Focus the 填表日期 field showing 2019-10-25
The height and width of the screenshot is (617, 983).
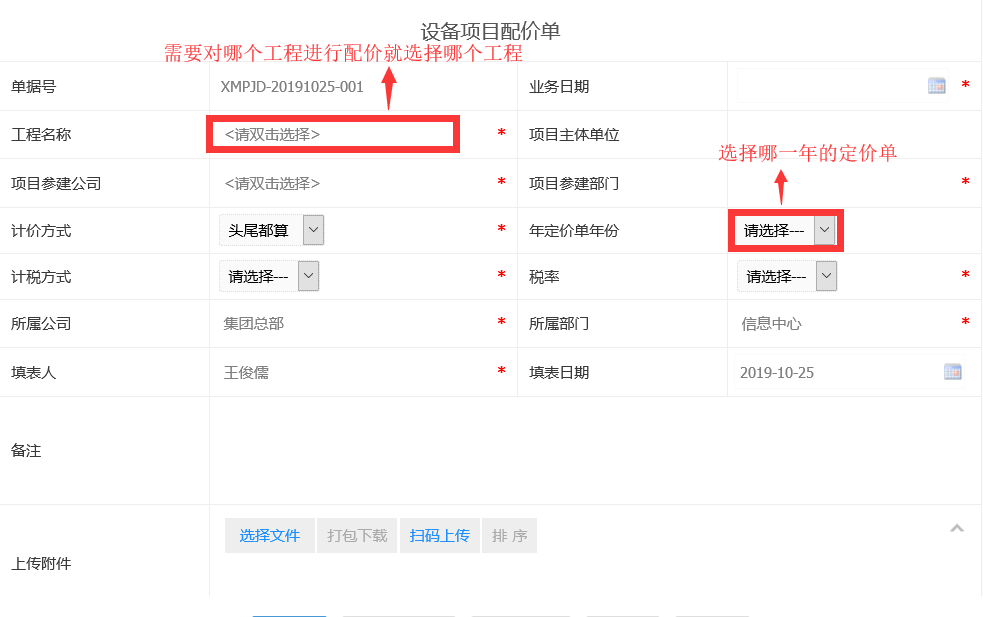[849, 372]
